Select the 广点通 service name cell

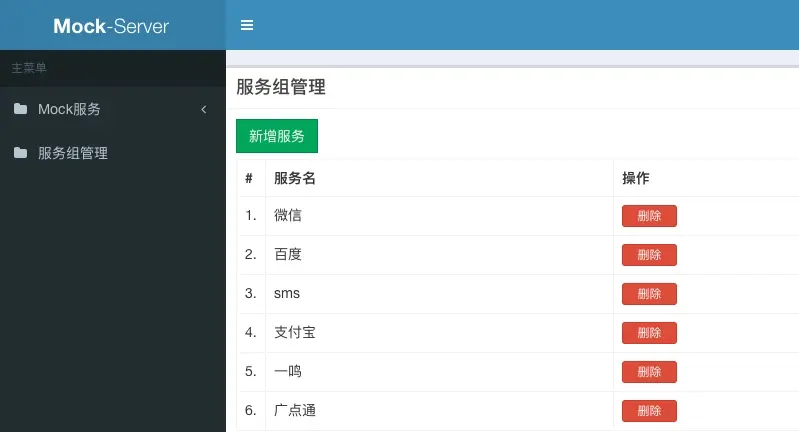439,411
